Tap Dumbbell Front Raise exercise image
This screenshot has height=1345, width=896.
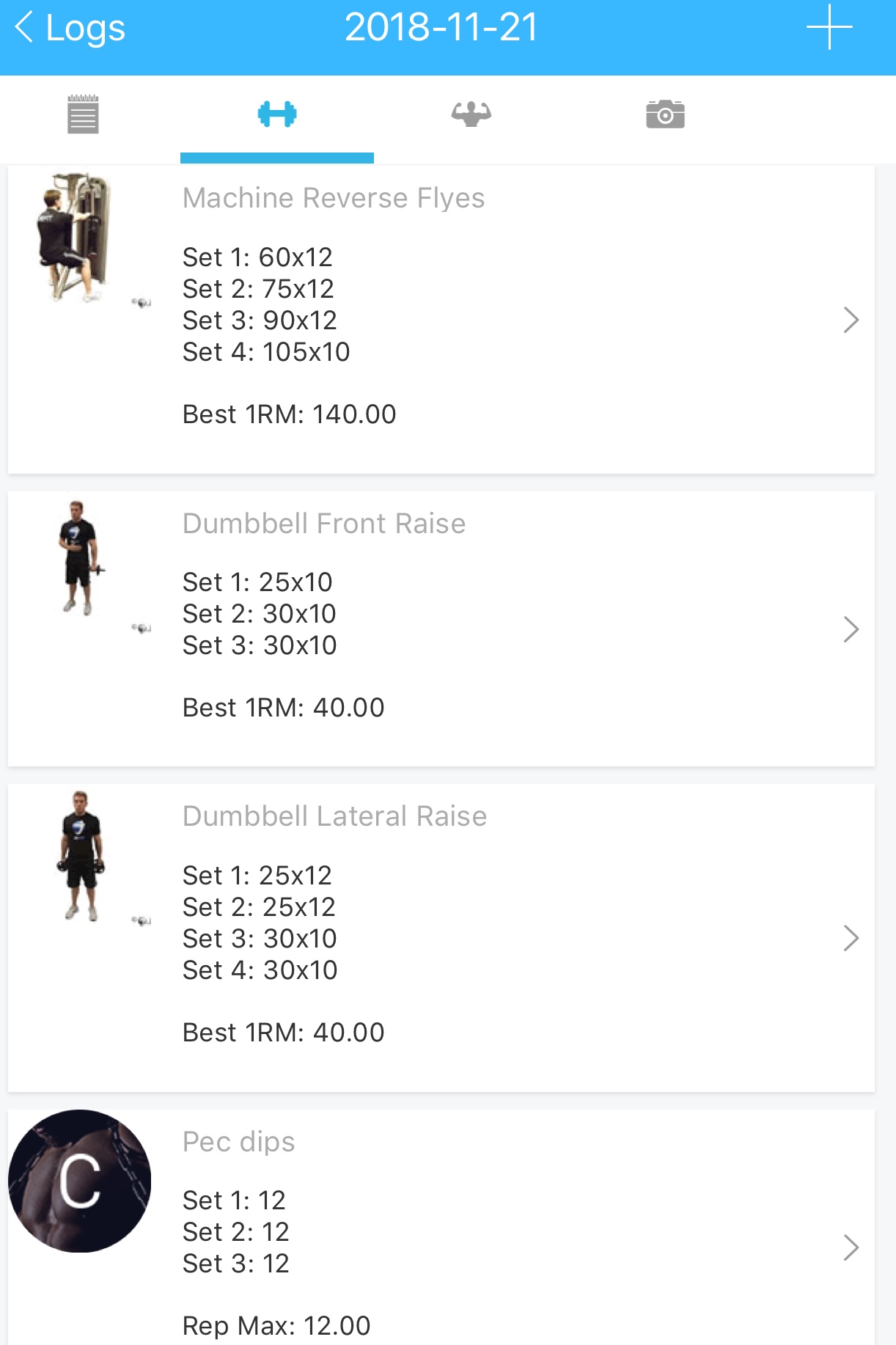point(79,557)
